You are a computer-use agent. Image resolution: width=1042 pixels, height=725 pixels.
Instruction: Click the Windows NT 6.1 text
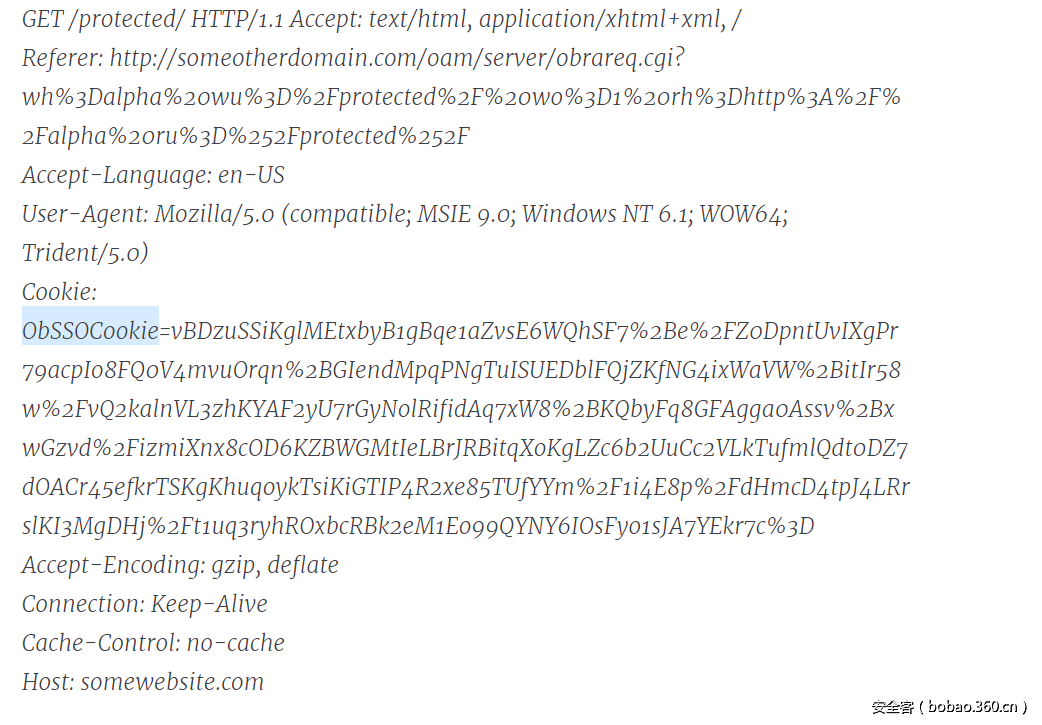[607, 214]
